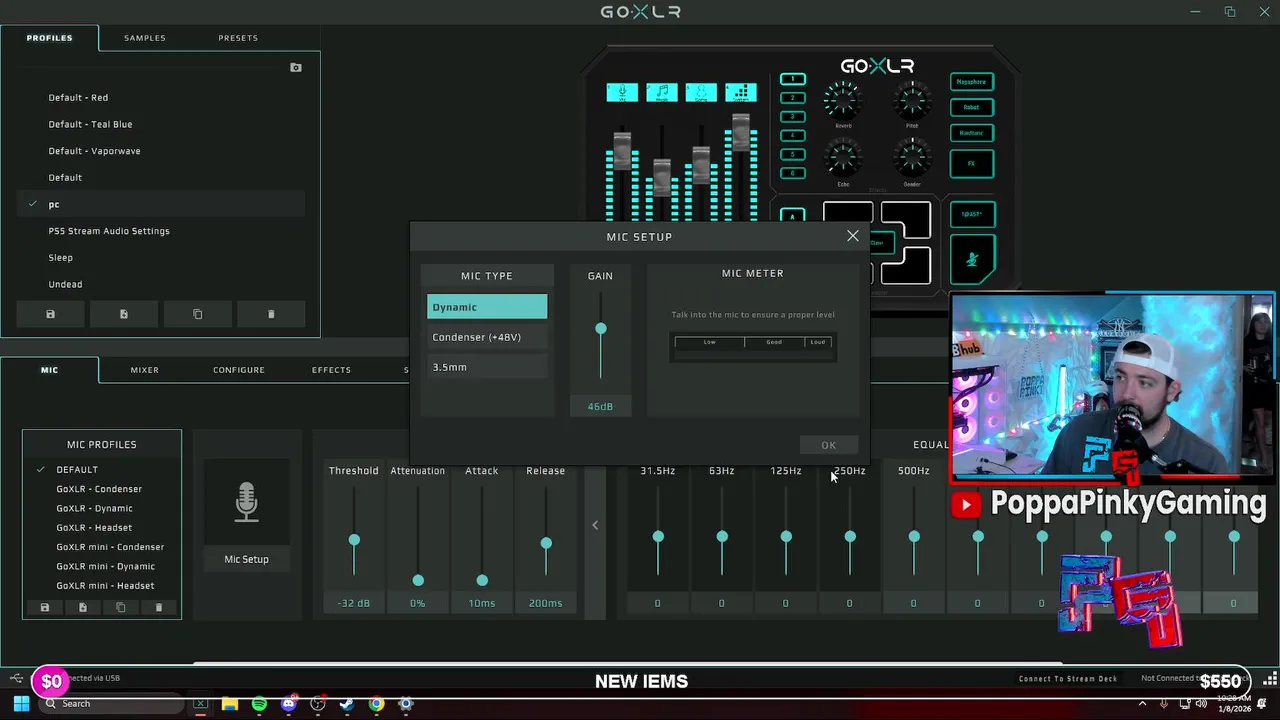Viewport: 1280px width, 720px height.
Task: Open the profiles folder icon in the Profiles panel
Action: pyautogui.click(x=296, y=68)
